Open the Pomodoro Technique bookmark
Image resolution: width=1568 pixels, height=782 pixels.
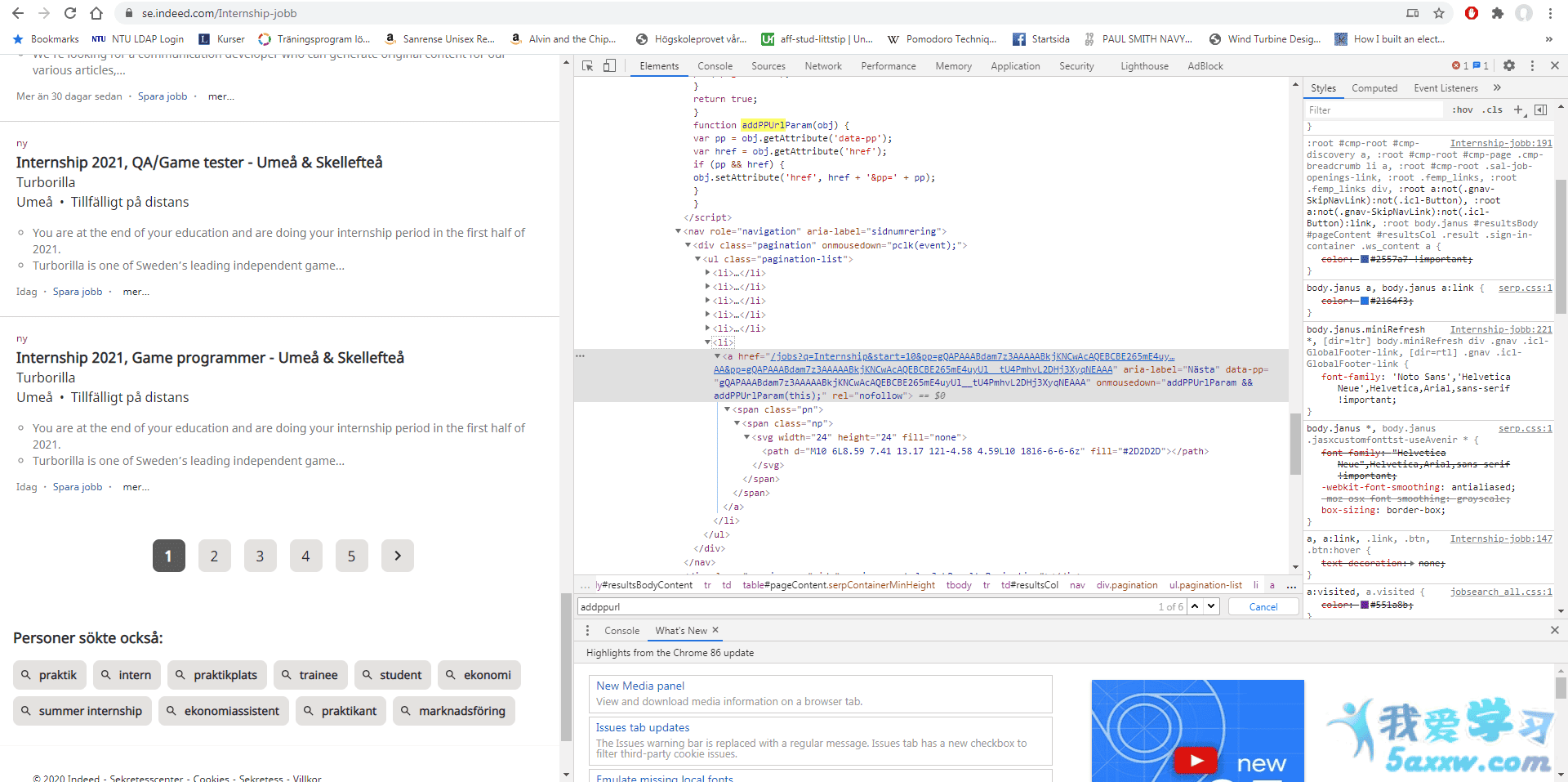pyautogui.click(x=942, y=39)
